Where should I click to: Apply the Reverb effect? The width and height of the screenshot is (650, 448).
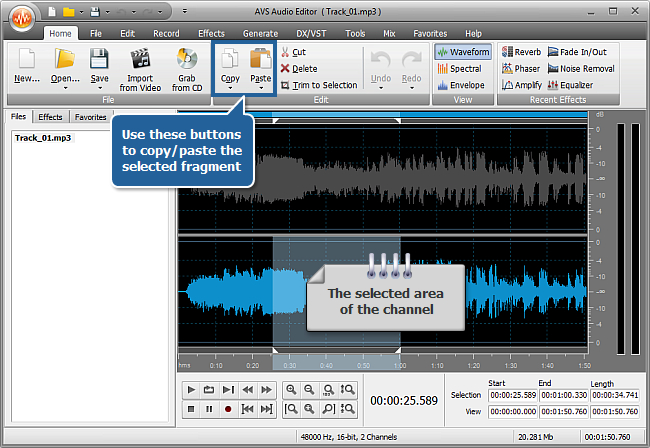521,52
